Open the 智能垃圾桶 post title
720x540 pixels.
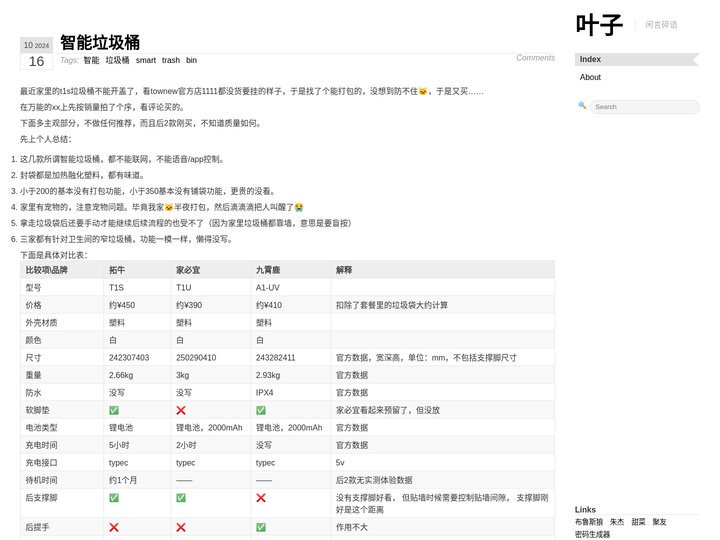point(100,42)
